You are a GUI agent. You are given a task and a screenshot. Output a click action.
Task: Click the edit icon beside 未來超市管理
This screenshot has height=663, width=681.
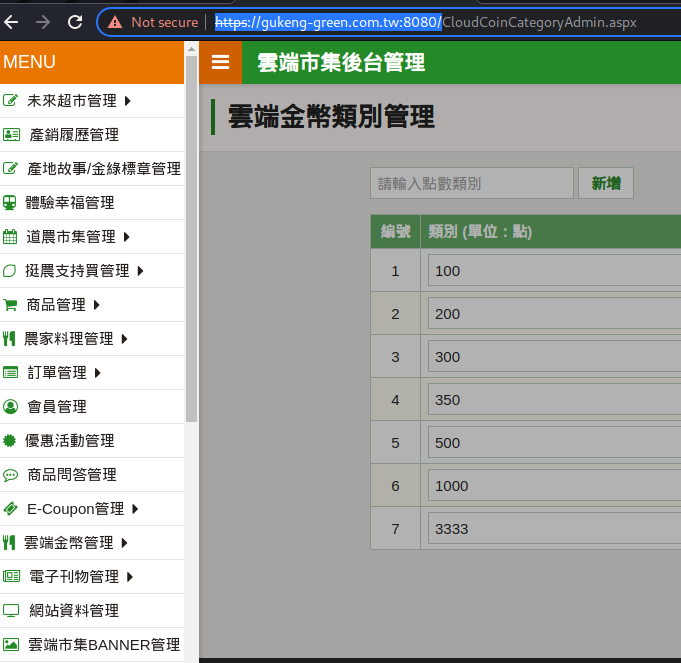point(10,101)
